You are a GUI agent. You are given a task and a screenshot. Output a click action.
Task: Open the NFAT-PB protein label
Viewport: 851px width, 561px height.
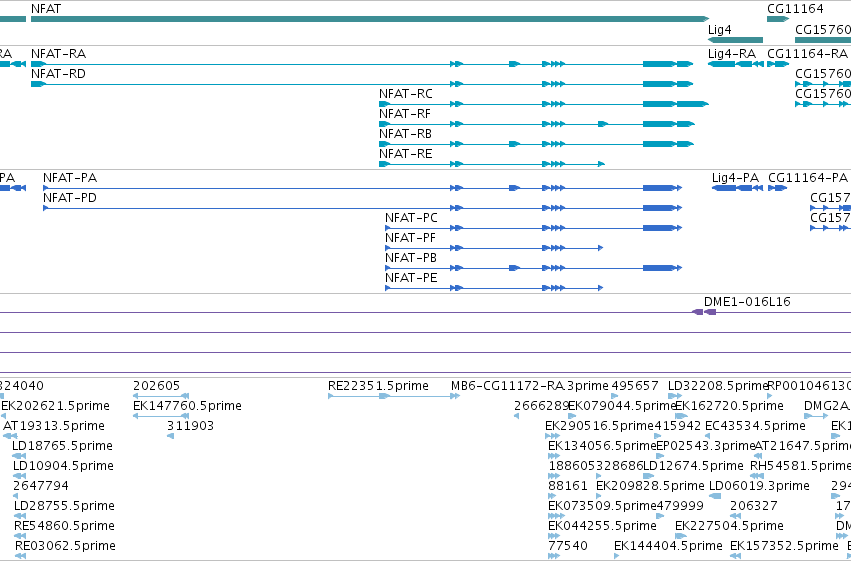(411, 258)
